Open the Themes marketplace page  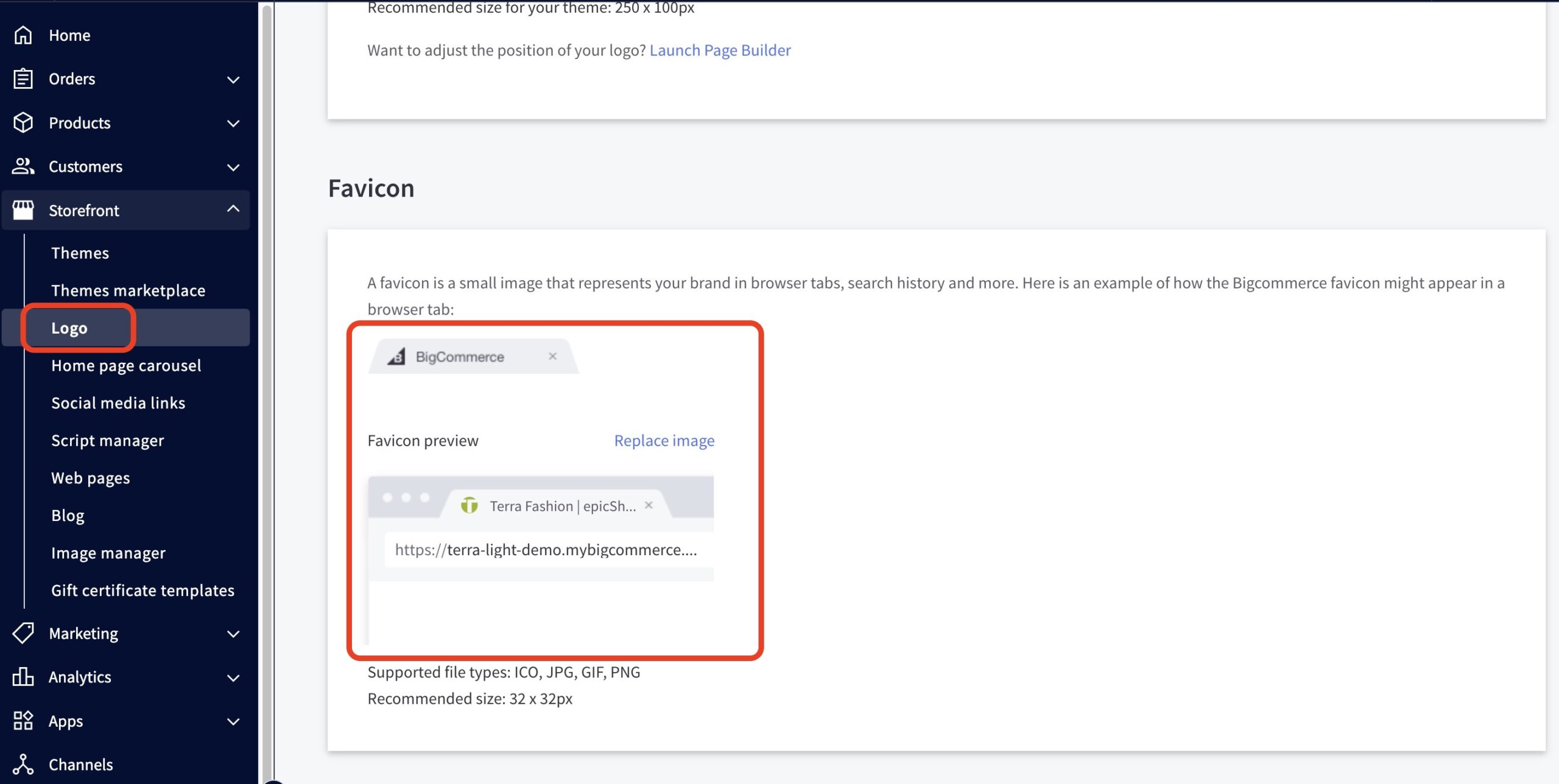[x=128, y=290]
